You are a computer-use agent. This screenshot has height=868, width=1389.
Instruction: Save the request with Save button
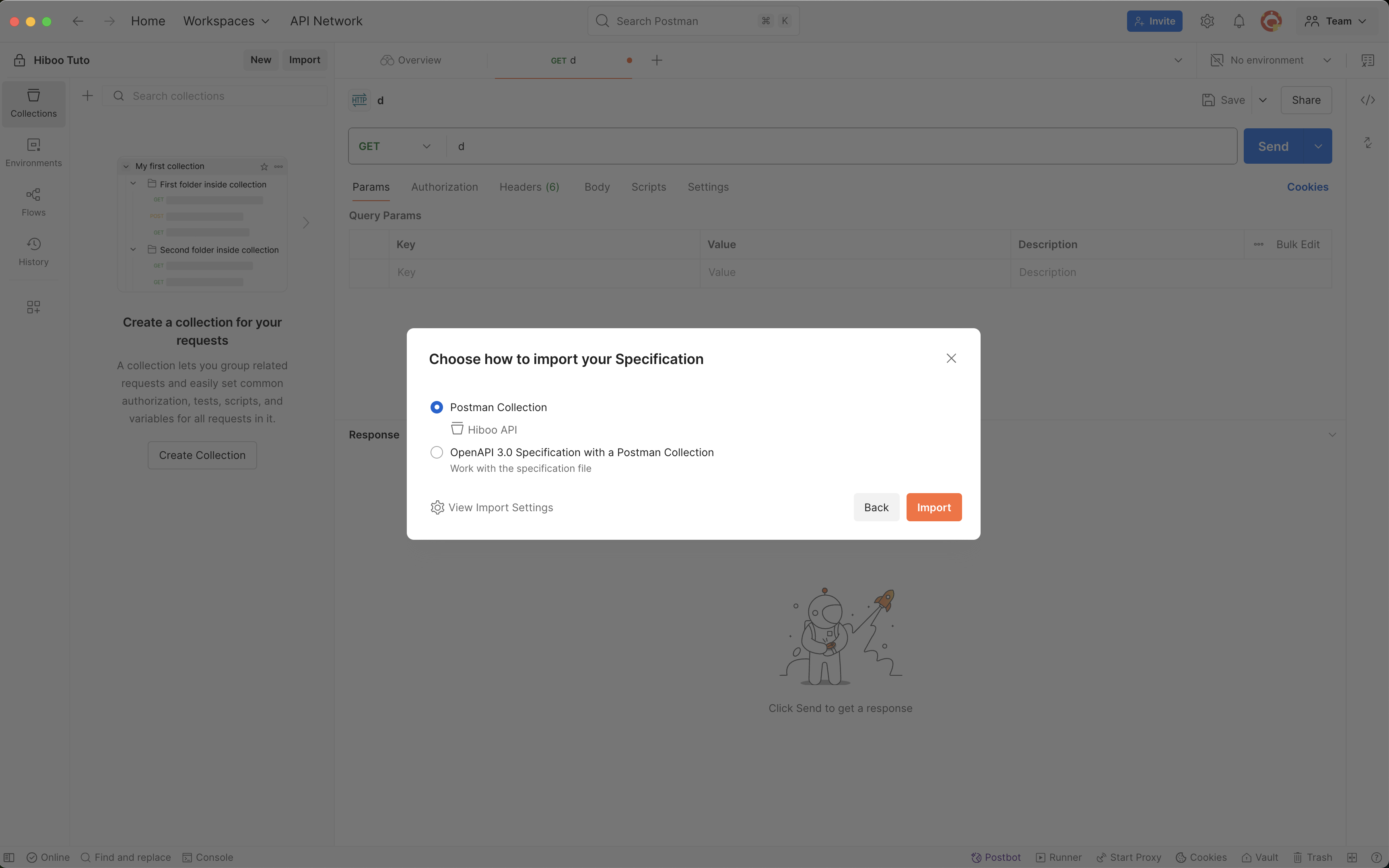1224,100
